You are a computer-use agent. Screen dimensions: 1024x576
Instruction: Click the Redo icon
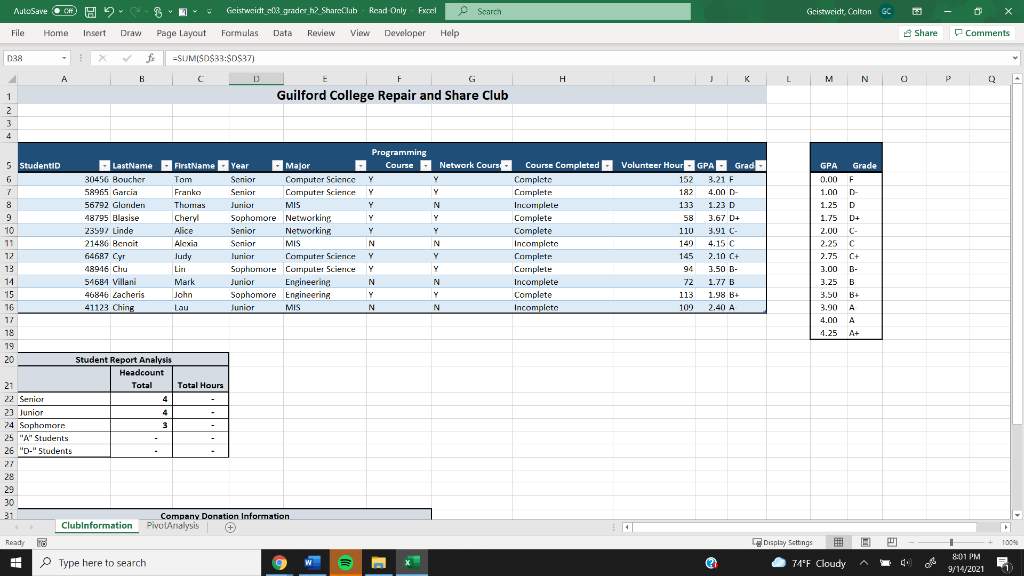137,11
